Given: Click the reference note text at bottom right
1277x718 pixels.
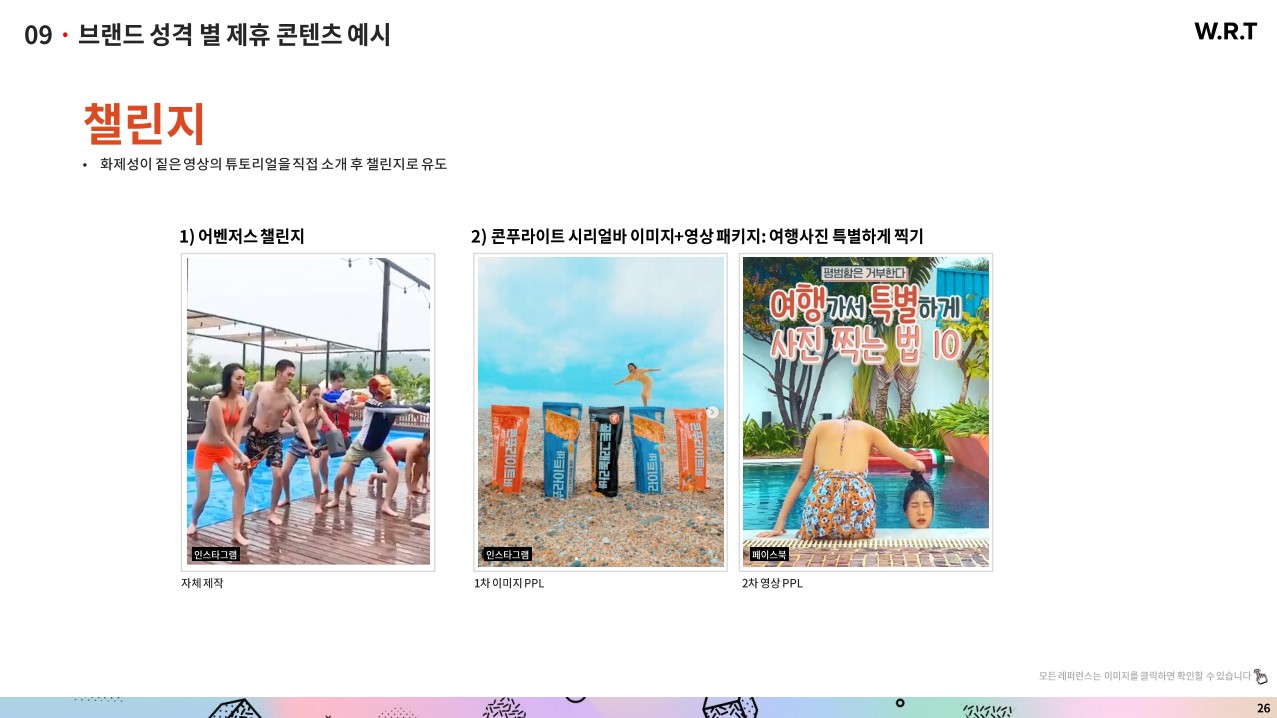Looking at the screenshot, I should coord(1144,676).
